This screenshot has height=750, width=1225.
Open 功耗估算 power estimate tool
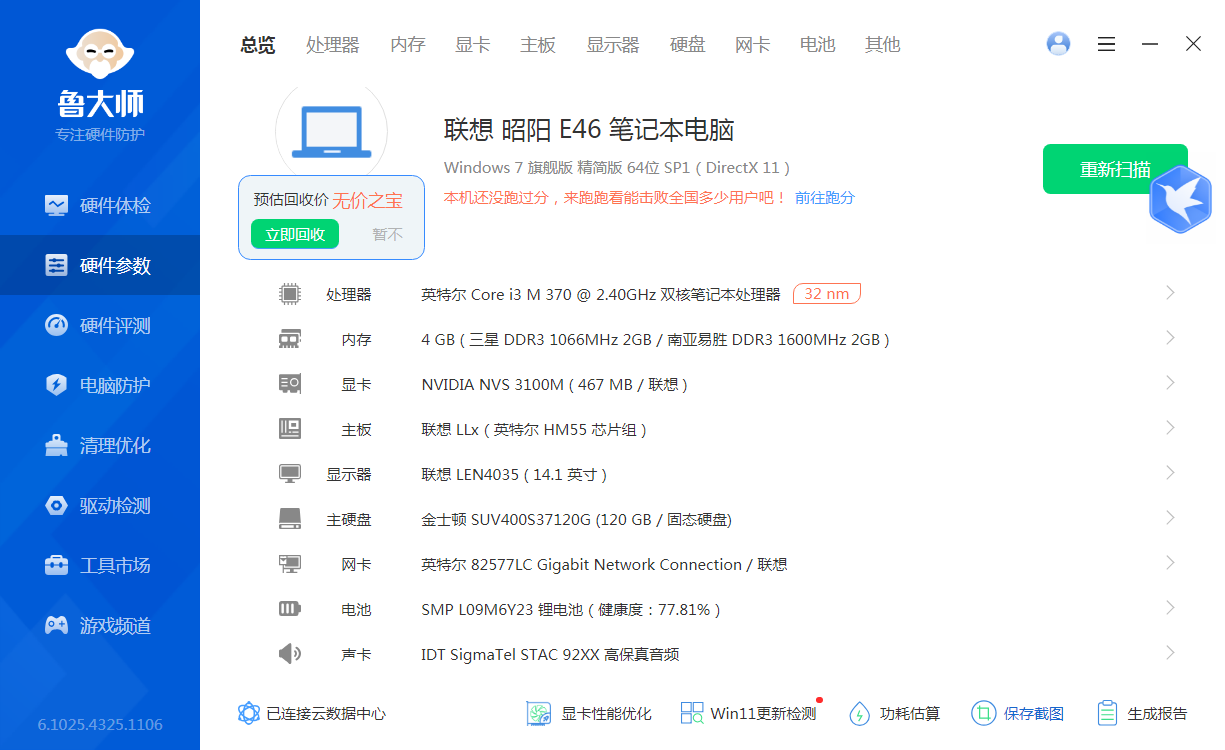(x=860, y=713)
